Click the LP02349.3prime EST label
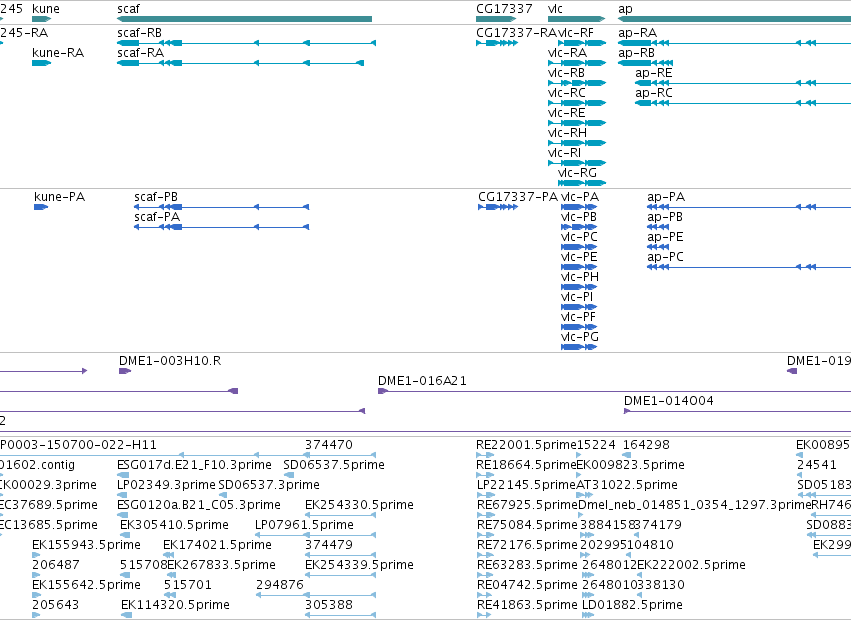851x620 pixels. pos(166,485)
